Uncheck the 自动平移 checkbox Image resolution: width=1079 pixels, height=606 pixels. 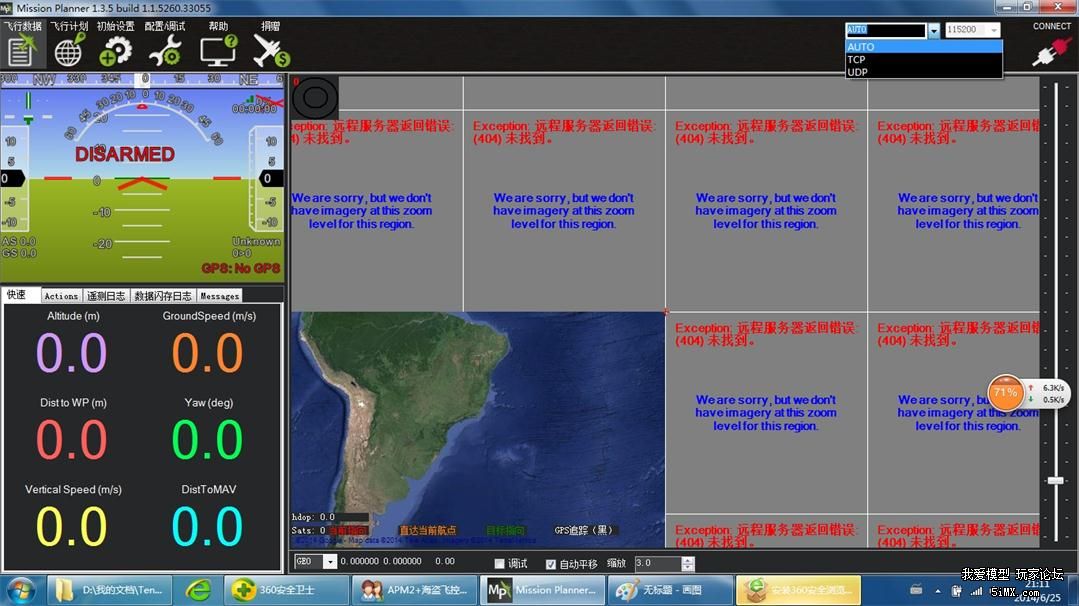point(551,564)
